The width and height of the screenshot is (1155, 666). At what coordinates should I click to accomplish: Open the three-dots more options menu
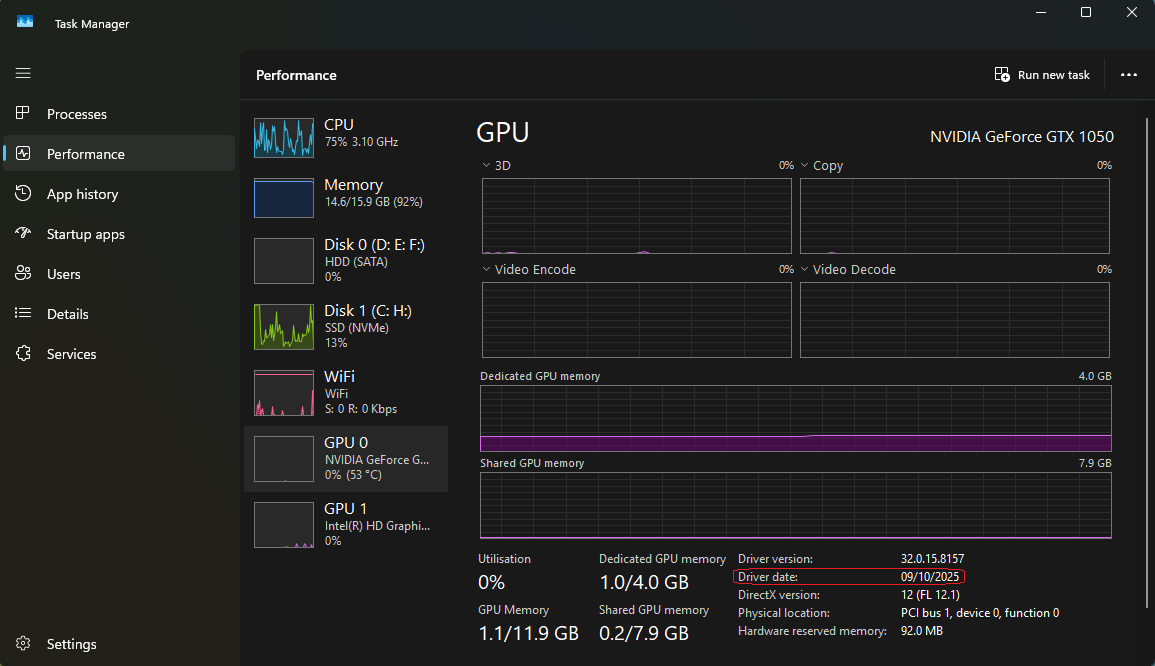[1129, 75]
